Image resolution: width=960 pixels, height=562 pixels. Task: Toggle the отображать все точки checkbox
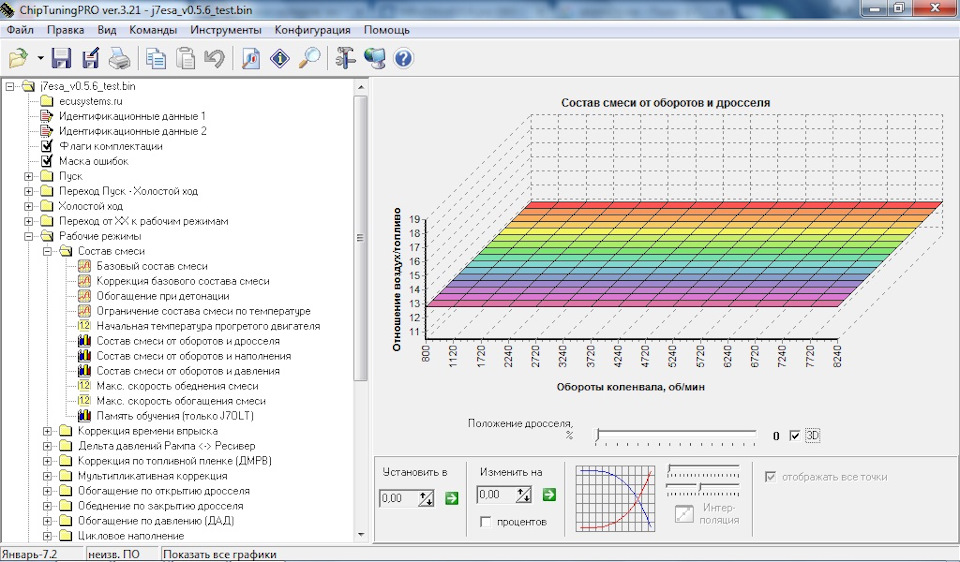coord(770,476)
